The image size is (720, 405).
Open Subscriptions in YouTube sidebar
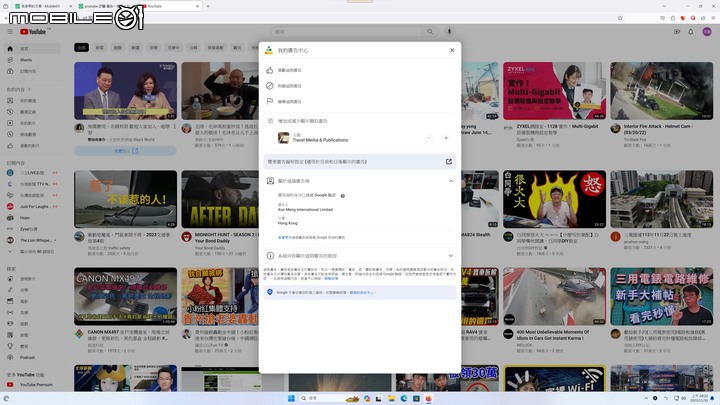[x=32, y=71]
